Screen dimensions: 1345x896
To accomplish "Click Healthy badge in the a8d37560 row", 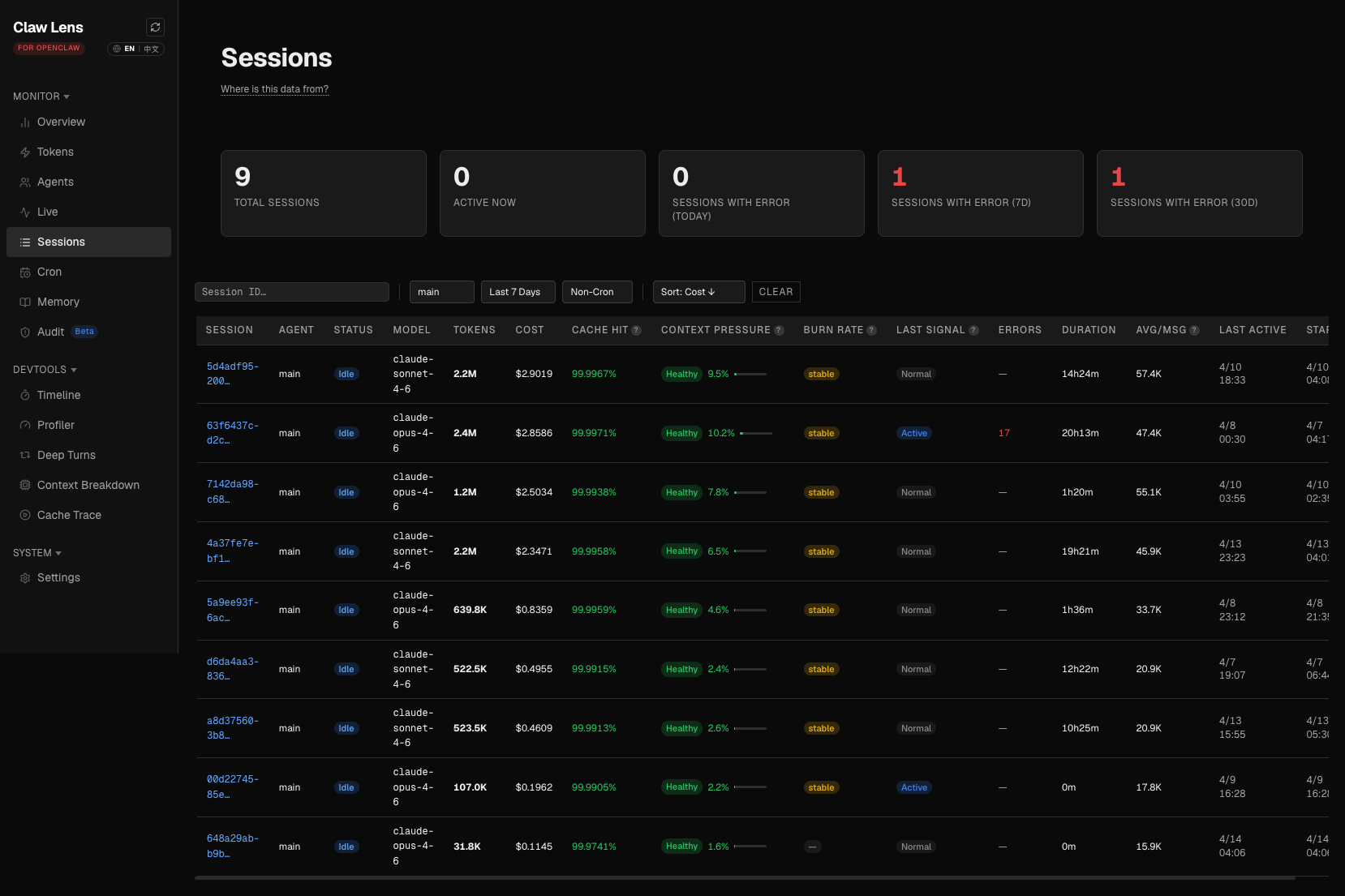I will [x=681, y=728].
